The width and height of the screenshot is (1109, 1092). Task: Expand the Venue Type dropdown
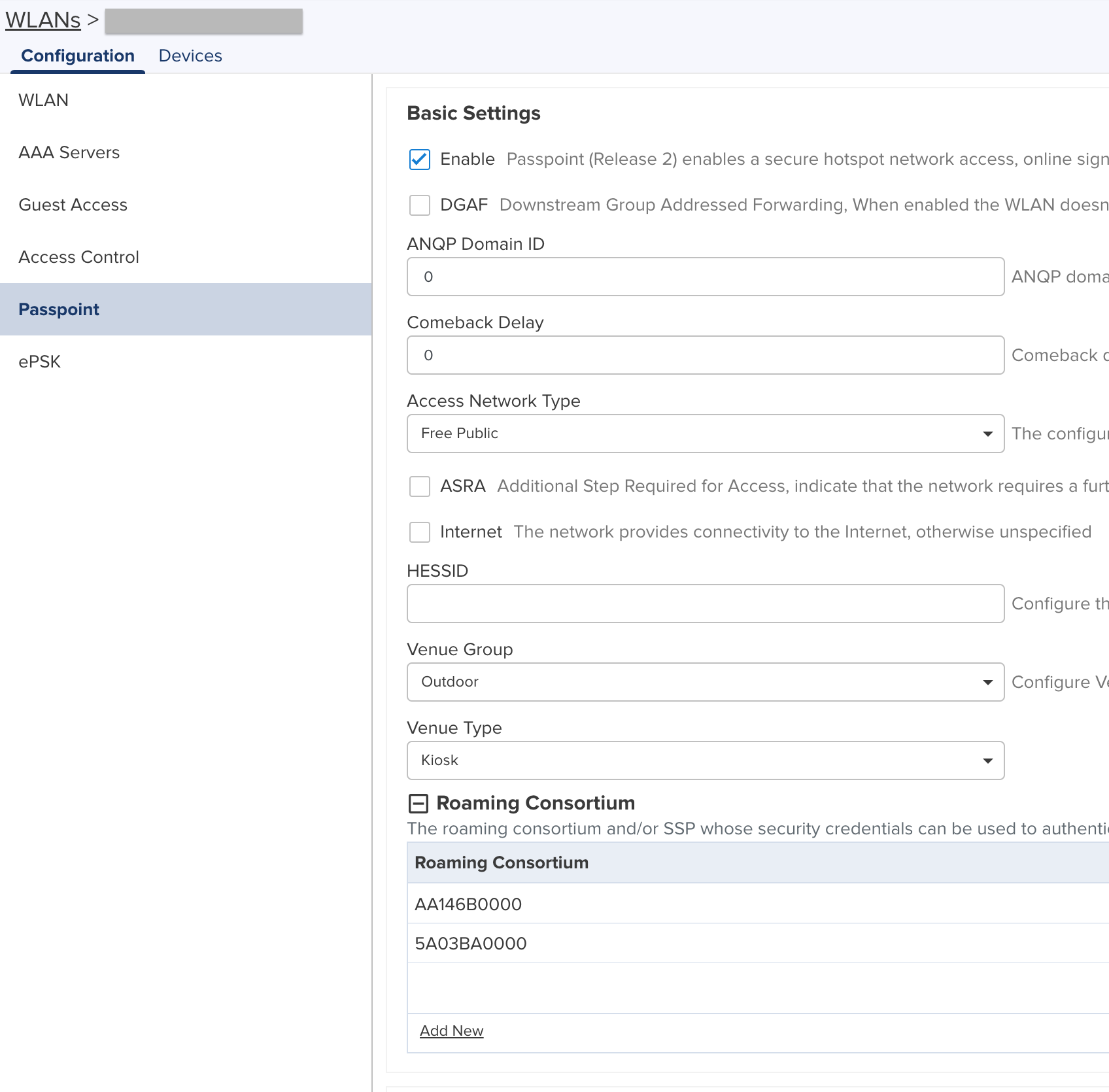706,760
